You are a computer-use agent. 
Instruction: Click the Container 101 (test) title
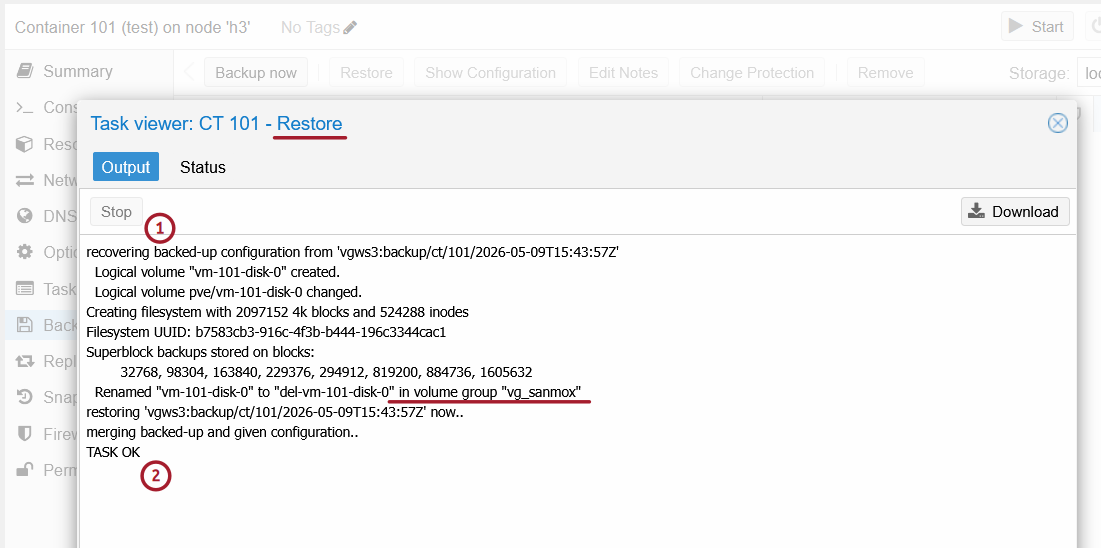pos(133,27)
